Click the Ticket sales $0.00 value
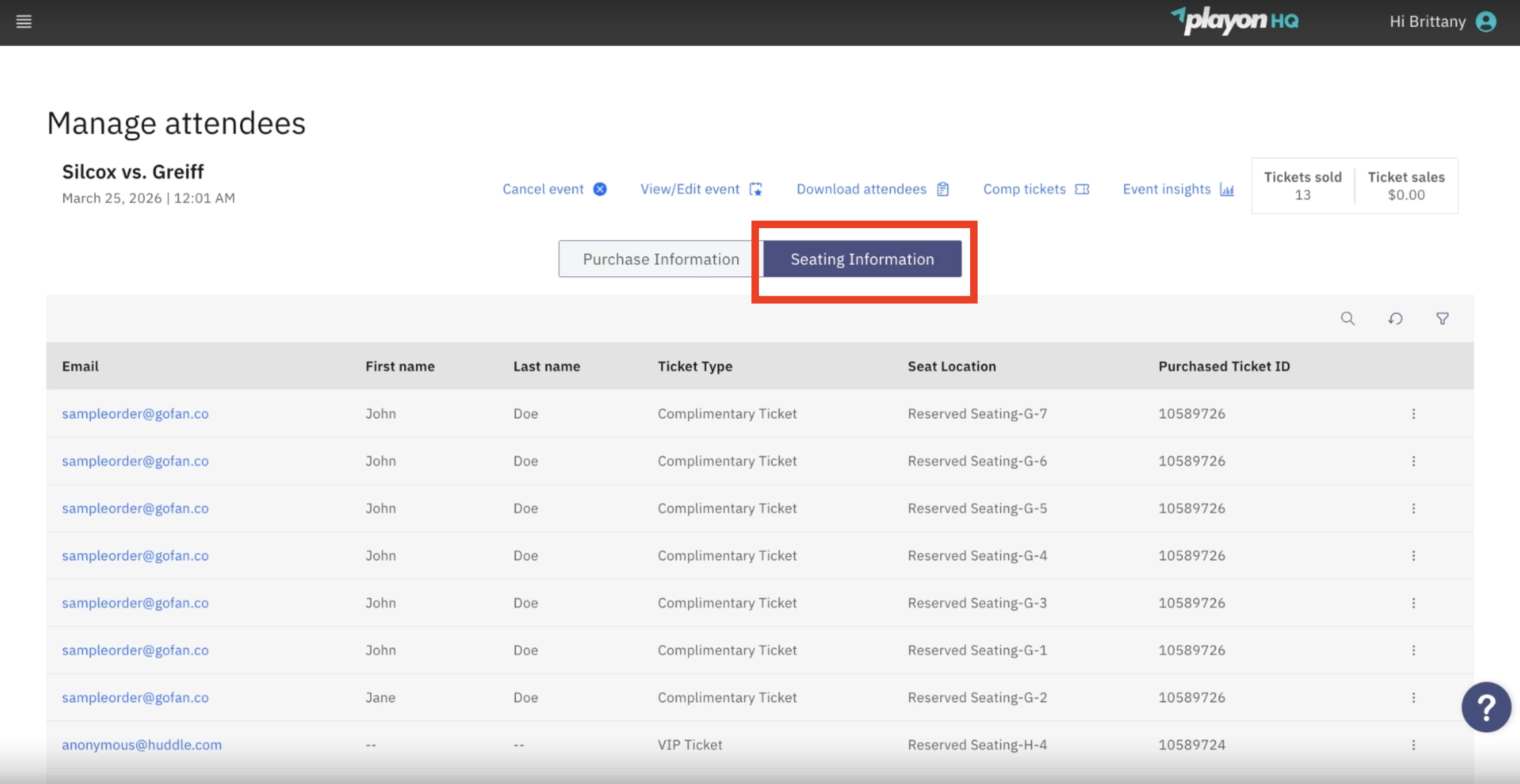 coord(1406,194)
